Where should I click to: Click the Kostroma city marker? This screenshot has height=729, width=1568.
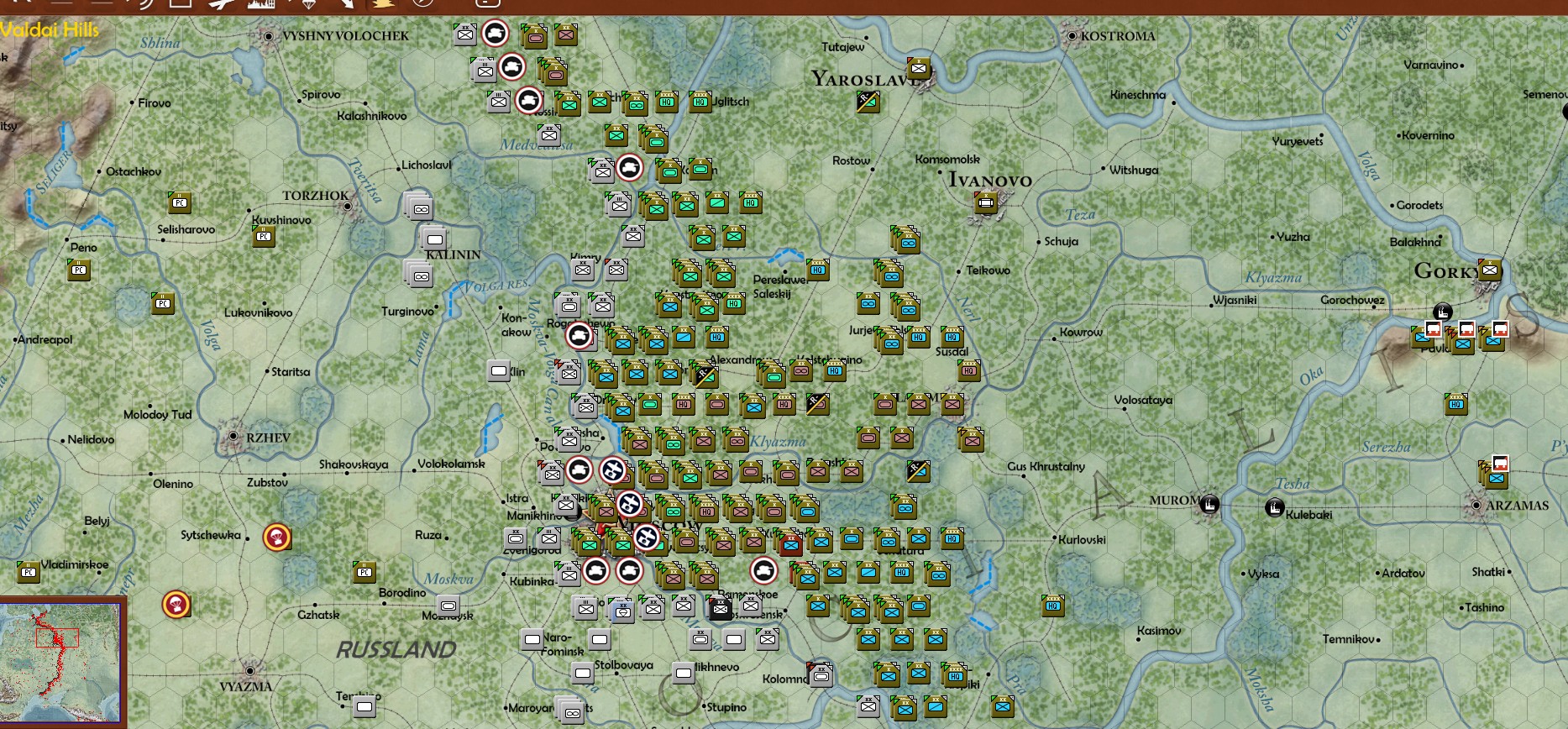1072,36
